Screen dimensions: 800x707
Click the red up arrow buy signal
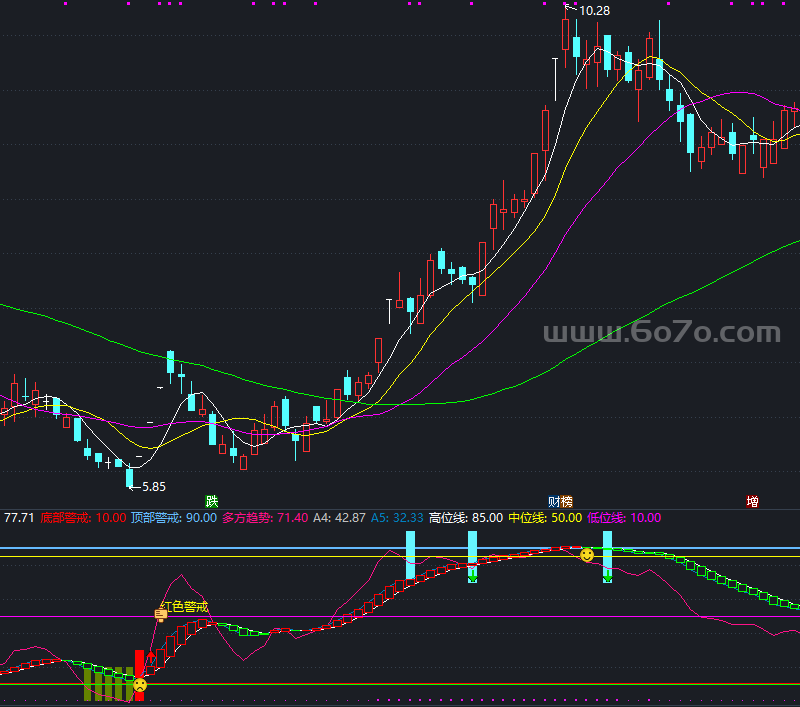coord(151,658)
